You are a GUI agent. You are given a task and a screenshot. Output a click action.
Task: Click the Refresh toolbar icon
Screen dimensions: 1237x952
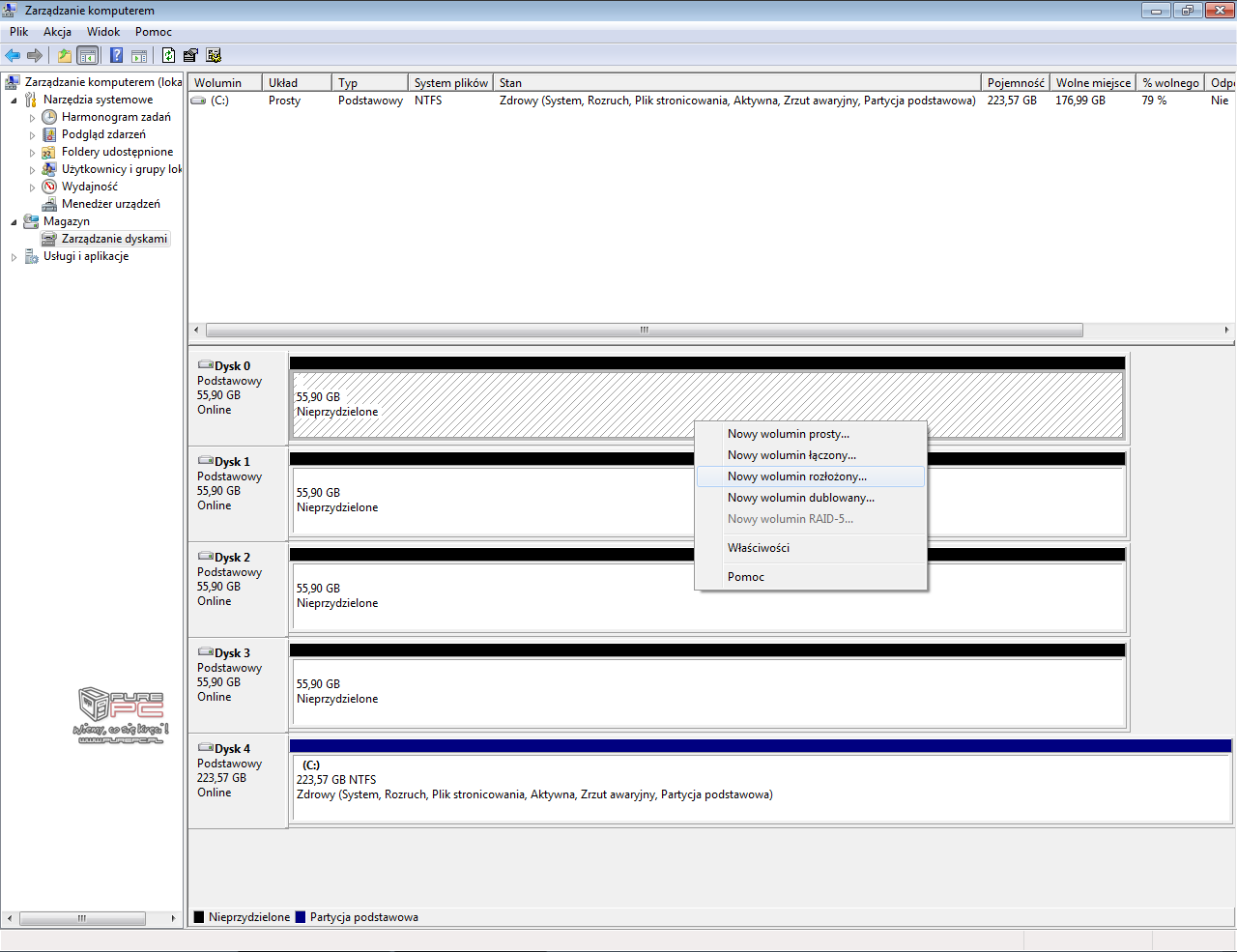pyautogui.click(x=168, y=56)
